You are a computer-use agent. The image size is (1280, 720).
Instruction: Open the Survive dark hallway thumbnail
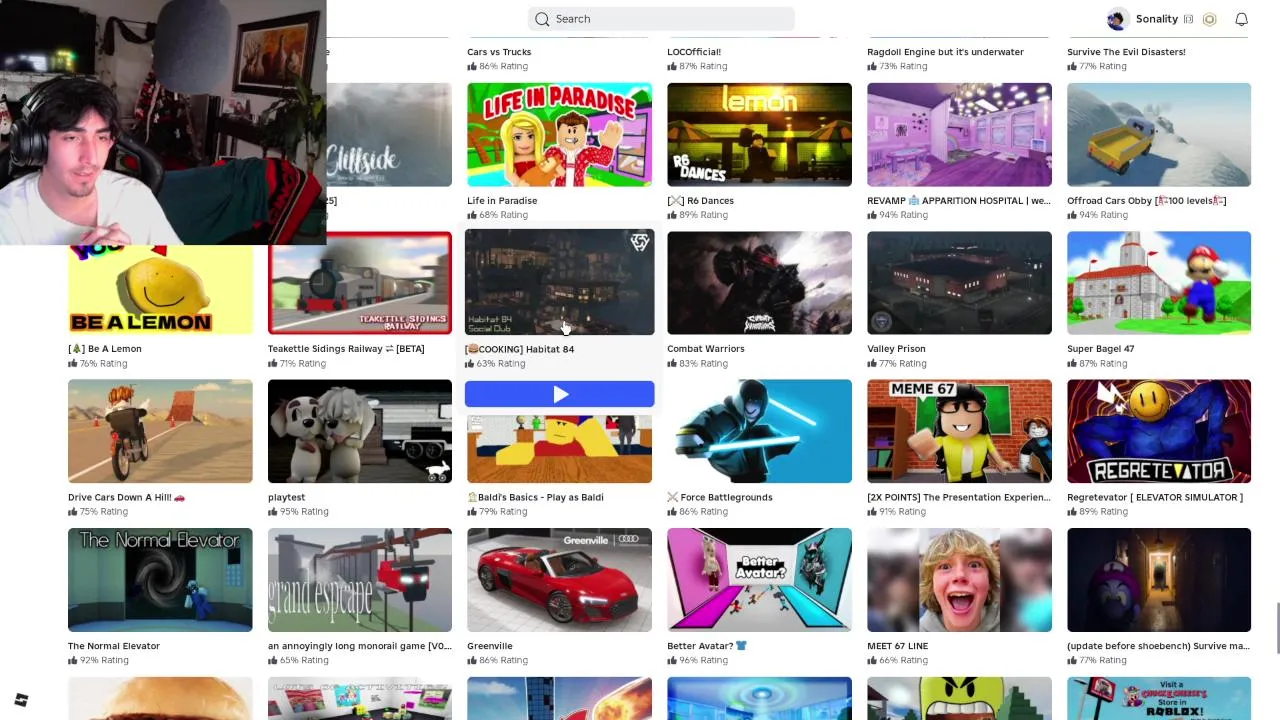click(x=1159, y=580)
